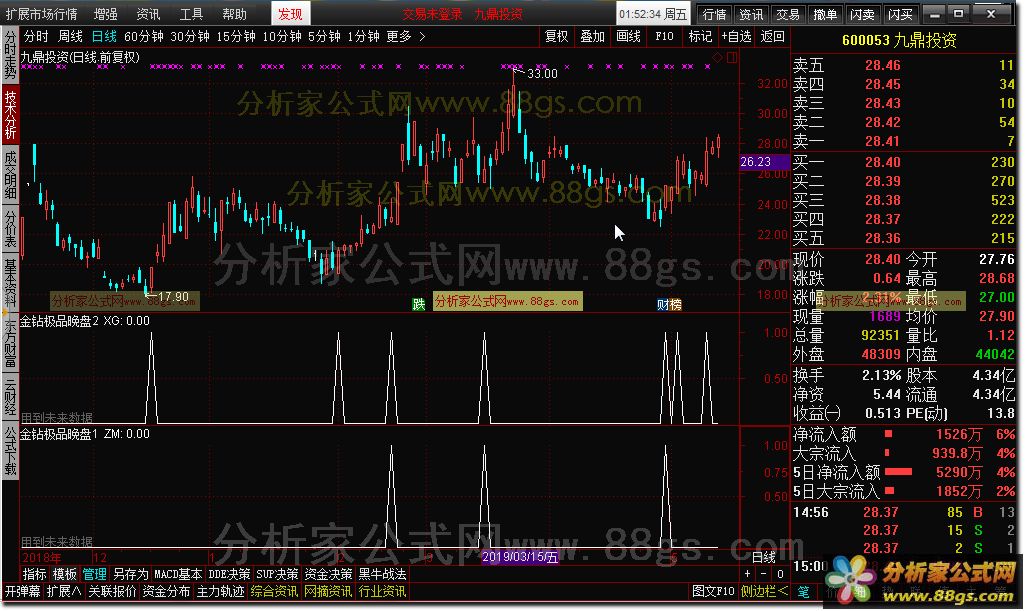1025x611 pixels.
Task: Open the 资讯 menu
Action: 148,14
